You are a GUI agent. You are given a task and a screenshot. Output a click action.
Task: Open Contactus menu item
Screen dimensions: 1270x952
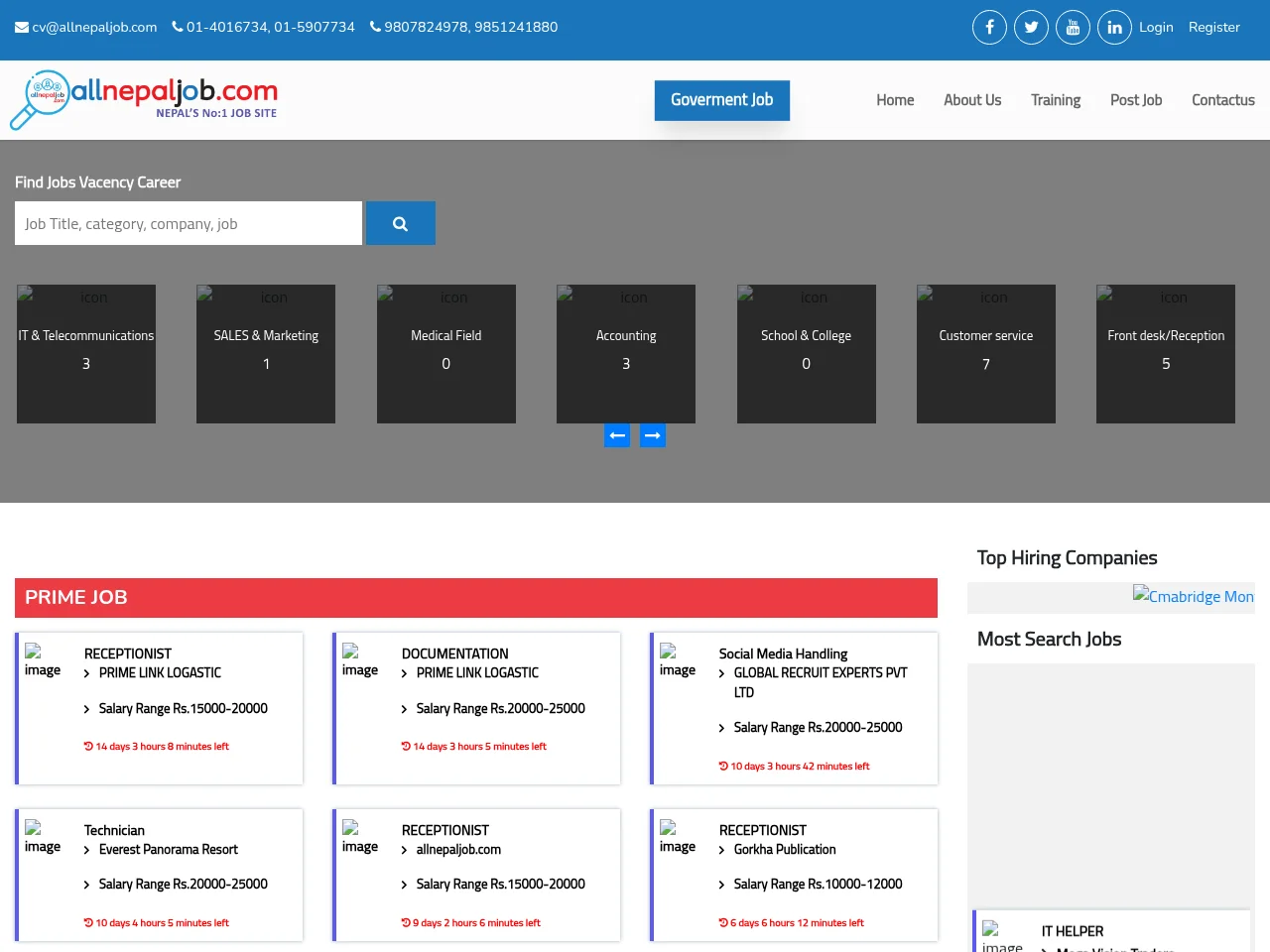click(x=1223, y=100)
